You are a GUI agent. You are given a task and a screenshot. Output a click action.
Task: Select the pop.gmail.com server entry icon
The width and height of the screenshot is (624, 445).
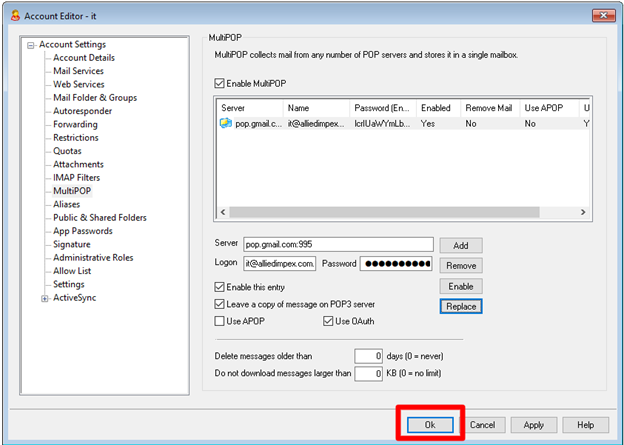(226, 124)
